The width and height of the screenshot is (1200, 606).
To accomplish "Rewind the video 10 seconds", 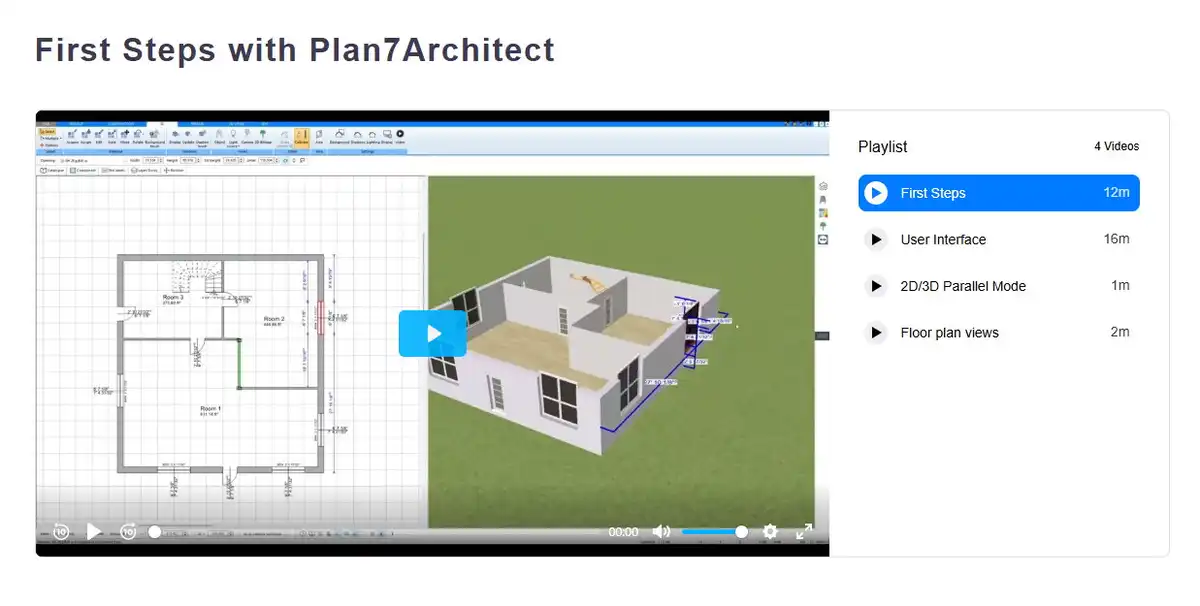I will click(61, 532).
